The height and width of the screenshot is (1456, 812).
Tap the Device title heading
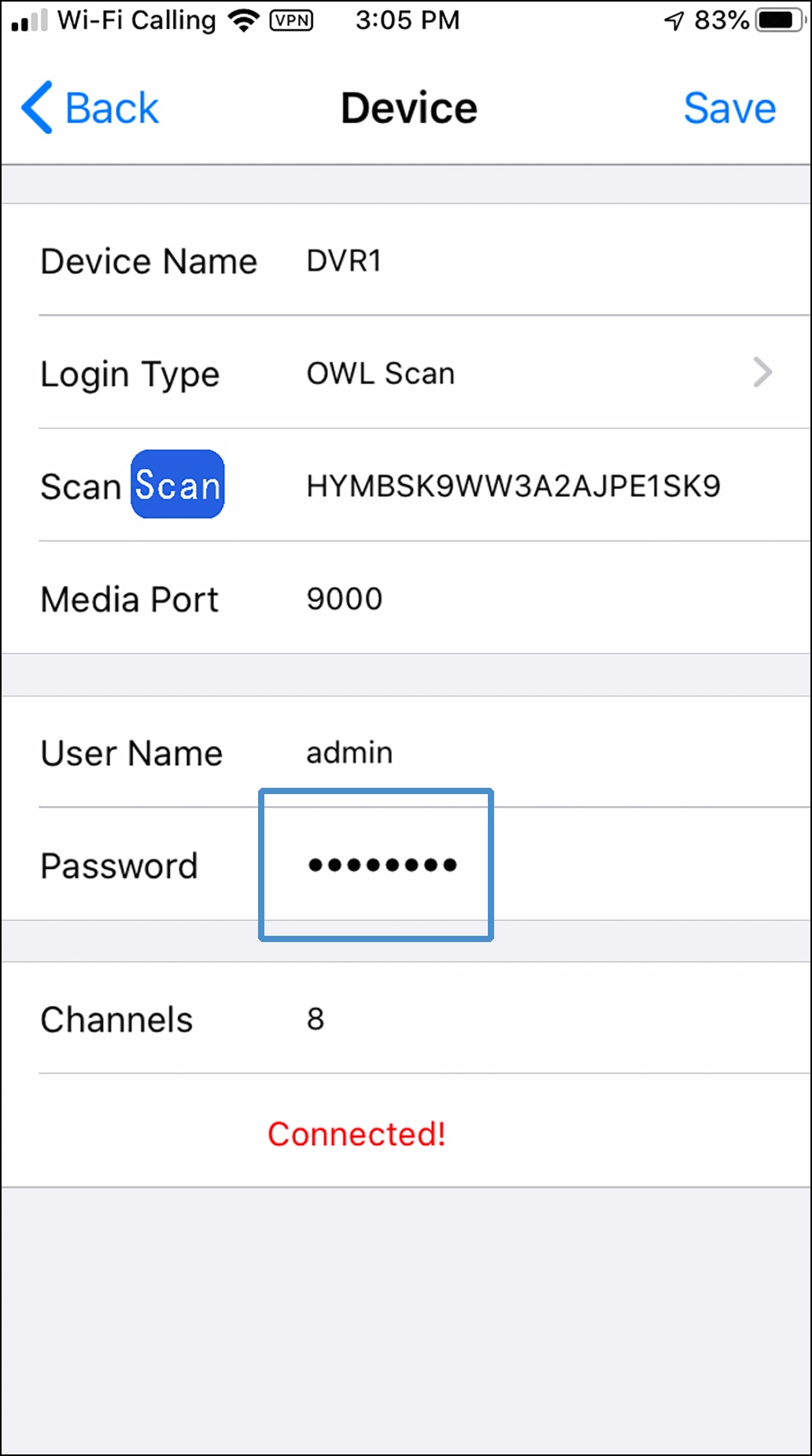409,108
